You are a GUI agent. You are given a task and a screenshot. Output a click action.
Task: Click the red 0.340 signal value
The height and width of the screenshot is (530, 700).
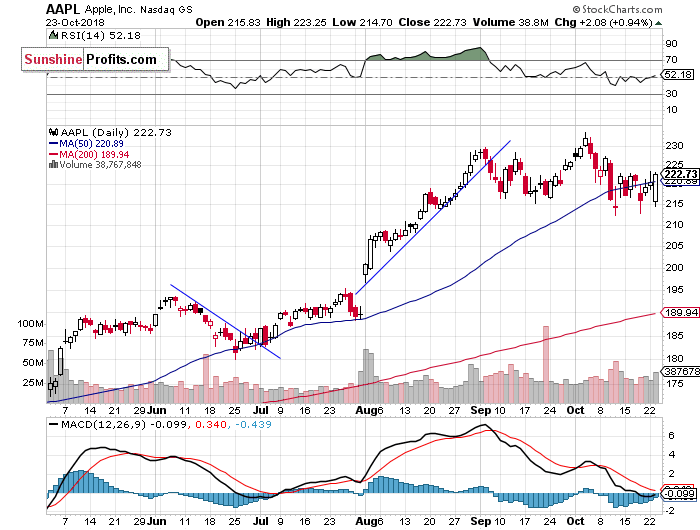click(211, 424)
